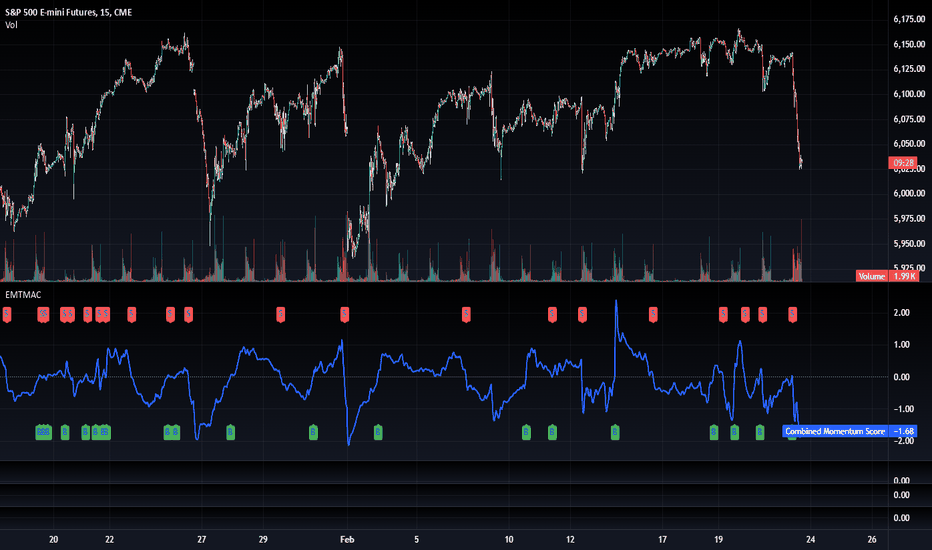The height and width of the screenshot is (550, 932).
Task: Click the red Volume axis label
Action: tap(871, 276)
